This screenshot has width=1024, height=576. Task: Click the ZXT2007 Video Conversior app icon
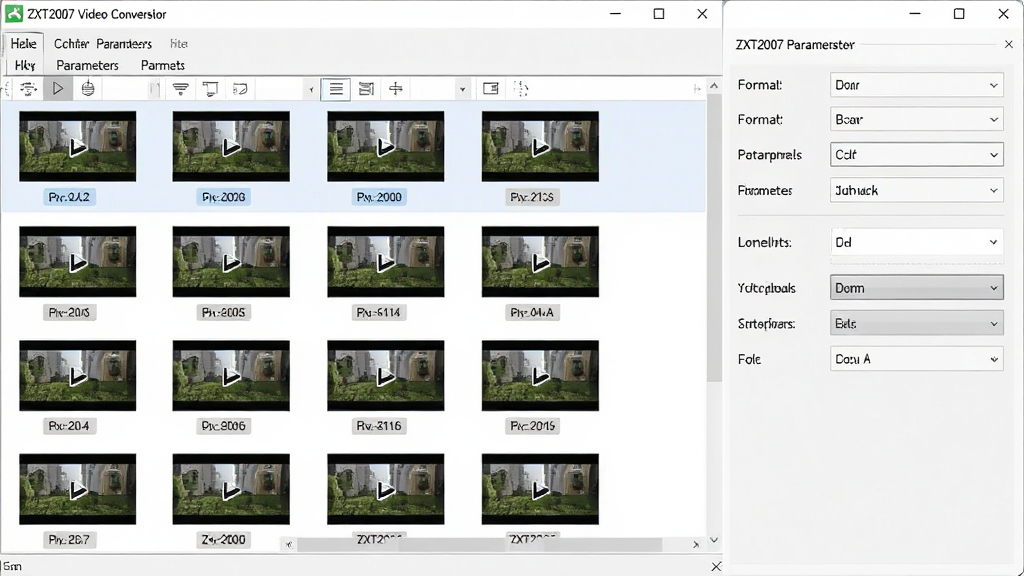[14, 14]
